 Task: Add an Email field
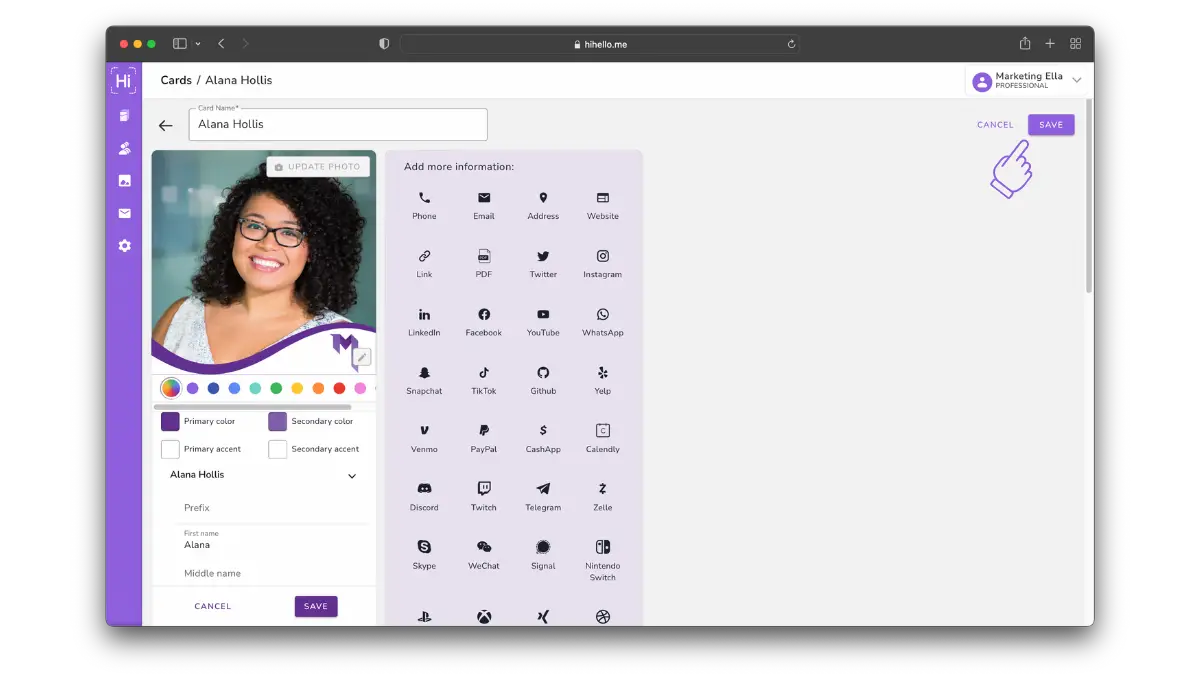(x=484, y=205)
